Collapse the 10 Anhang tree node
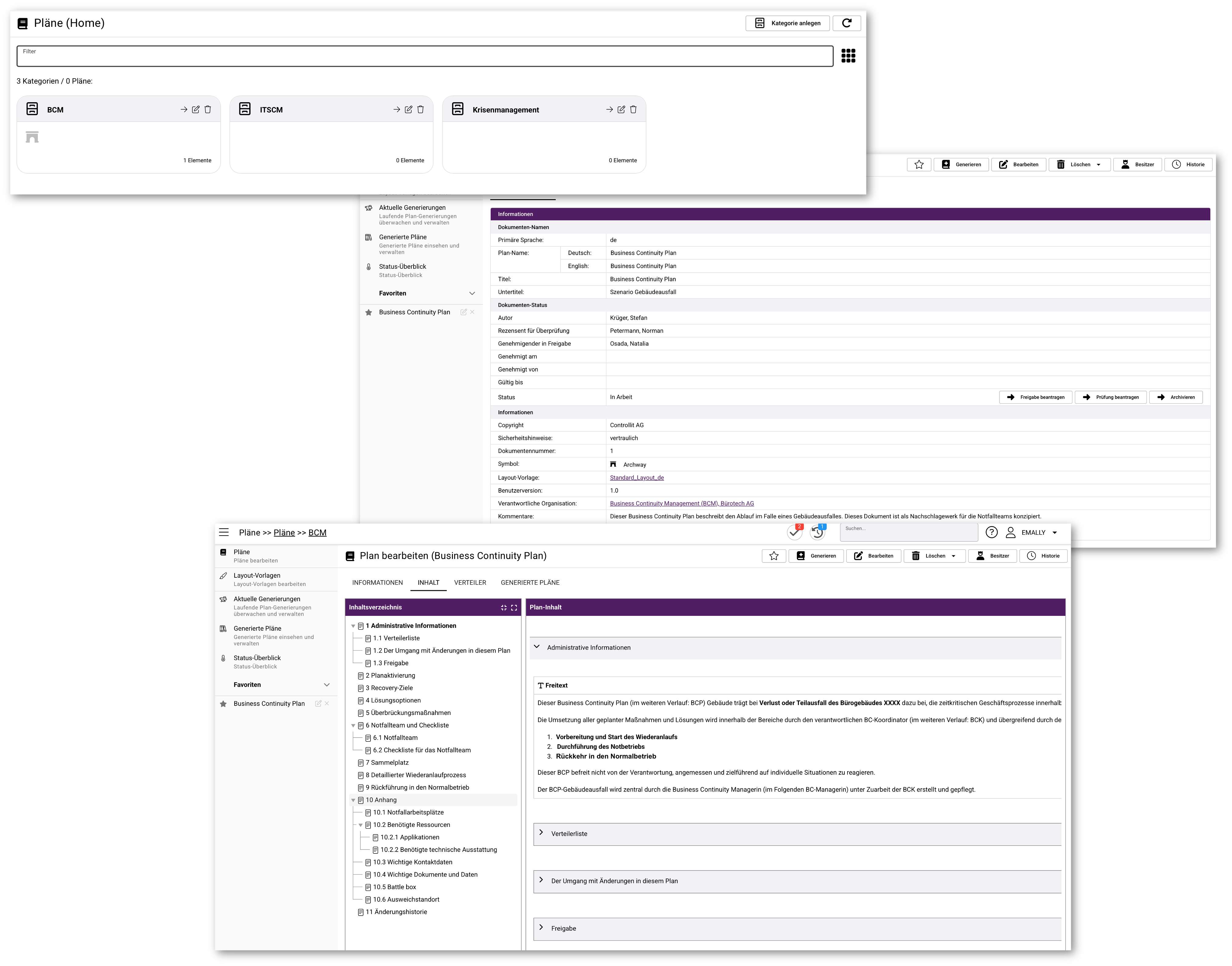 click(353, 800)
